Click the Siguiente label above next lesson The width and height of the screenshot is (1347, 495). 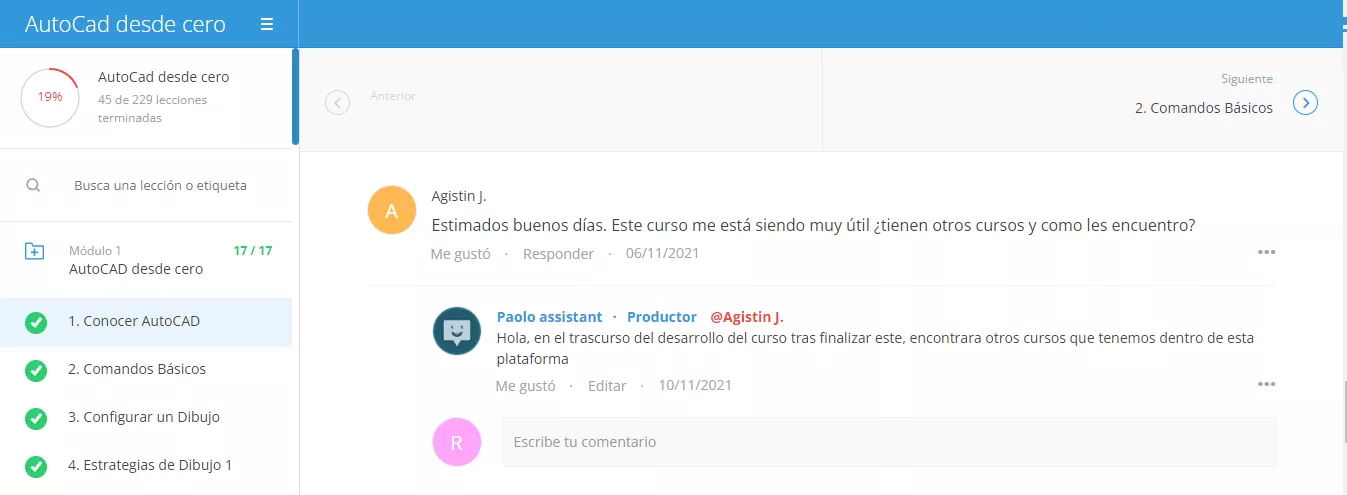(1247, 78)
